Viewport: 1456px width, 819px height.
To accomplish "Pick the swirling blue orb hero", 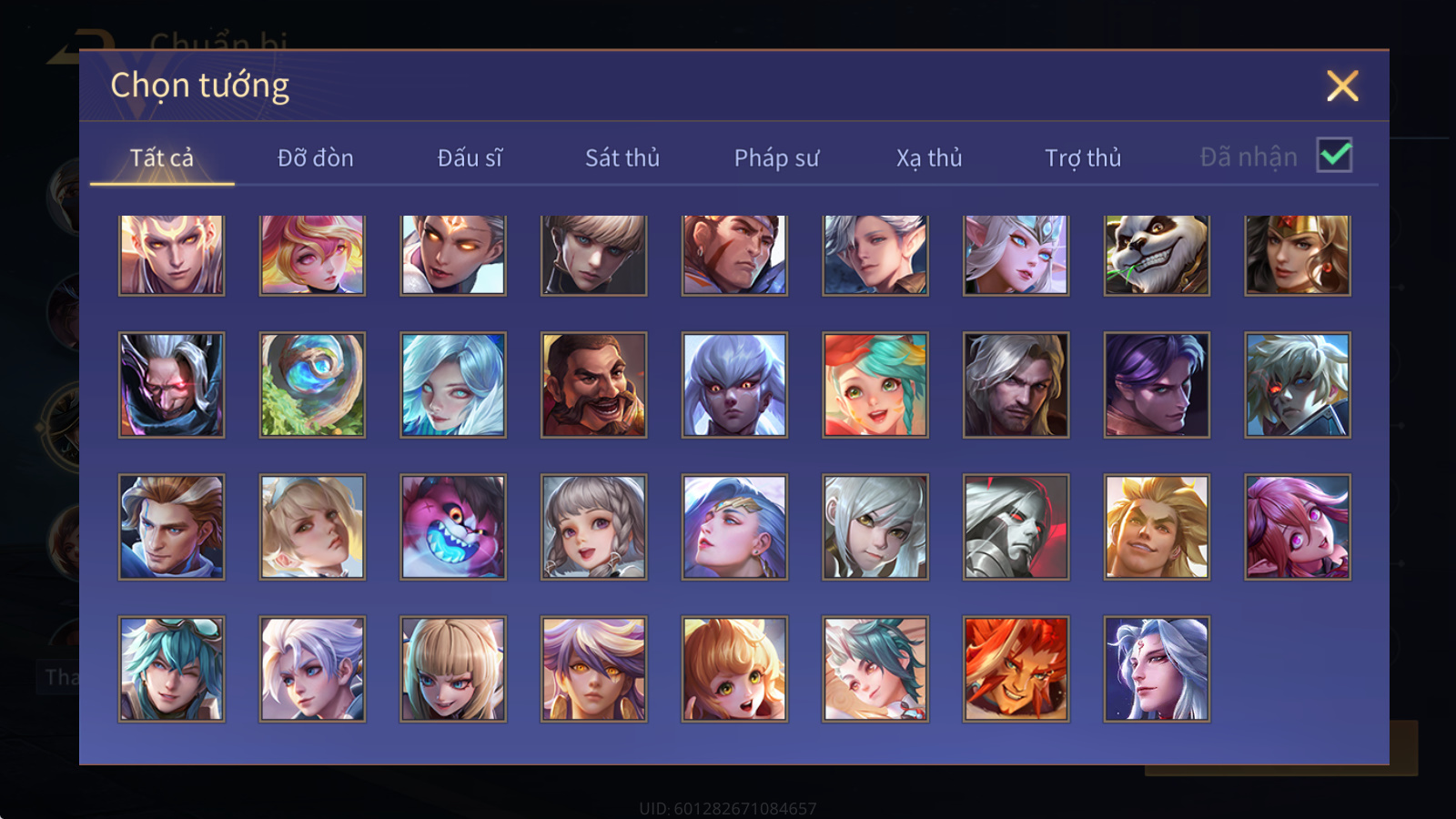I will pyautogui.click(x=312, y=385).
